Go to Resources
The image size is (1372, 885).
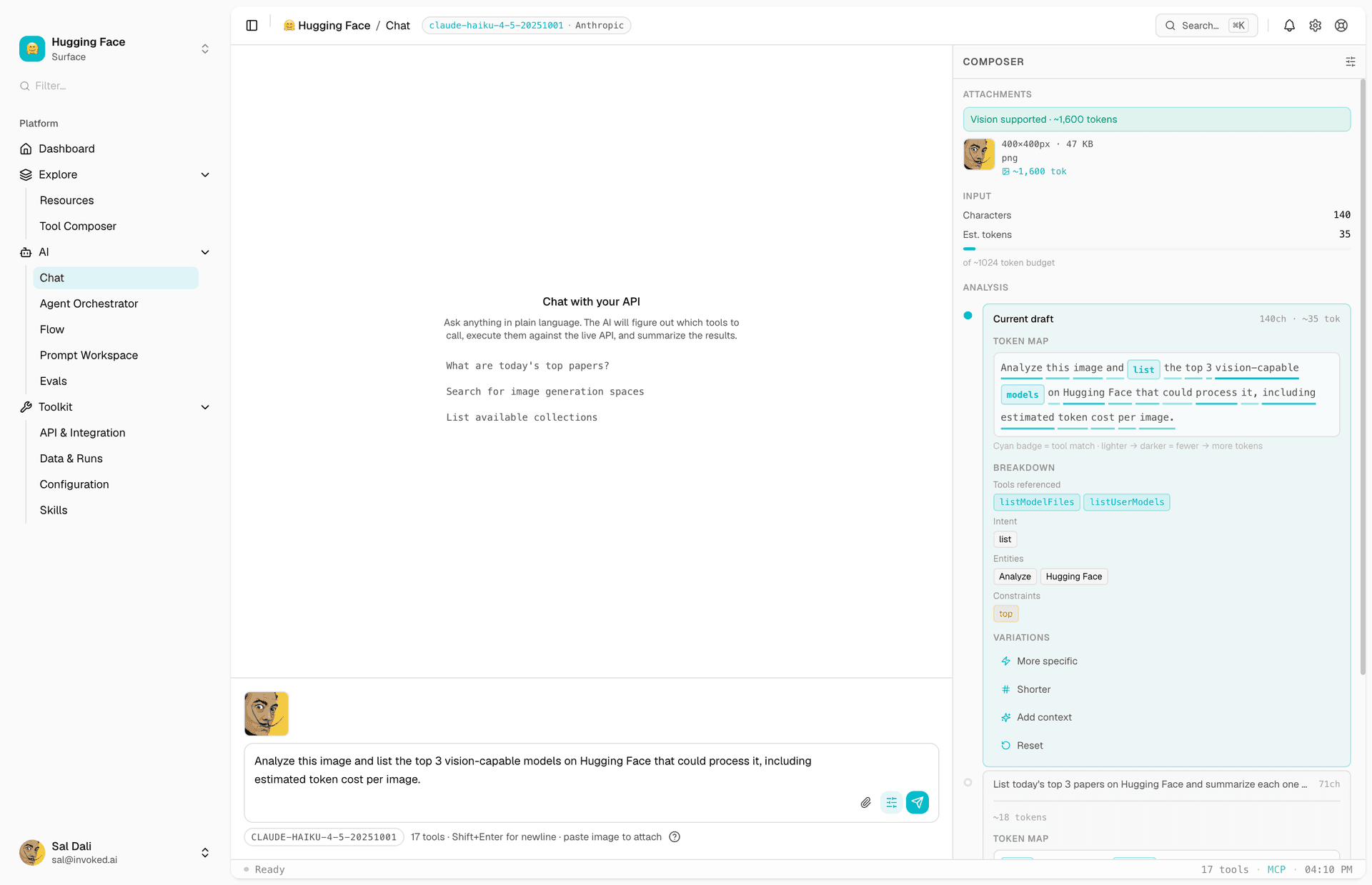coord(66,201)
